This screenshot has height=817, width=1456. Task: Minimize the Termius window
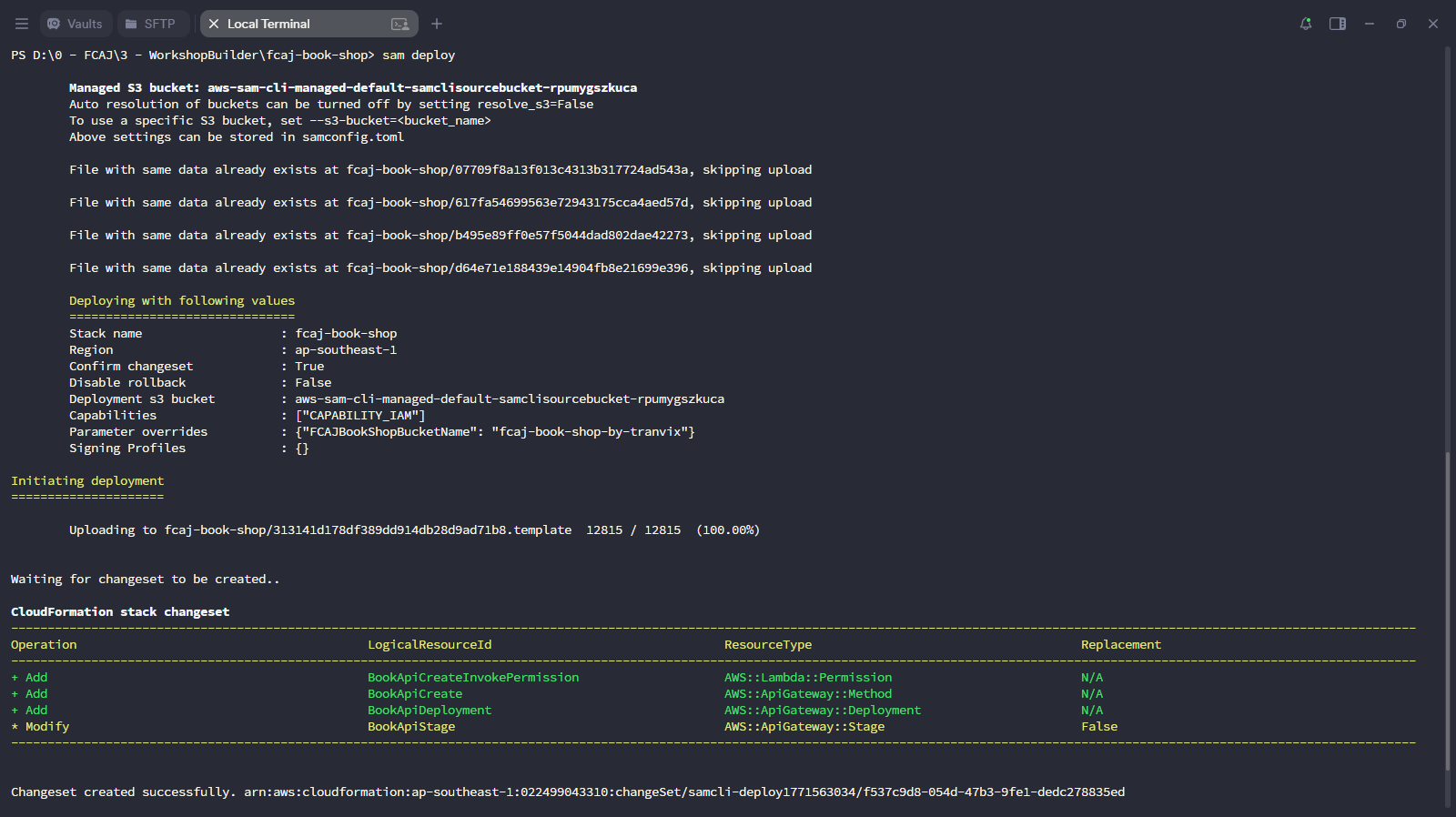pos(1370,24)
